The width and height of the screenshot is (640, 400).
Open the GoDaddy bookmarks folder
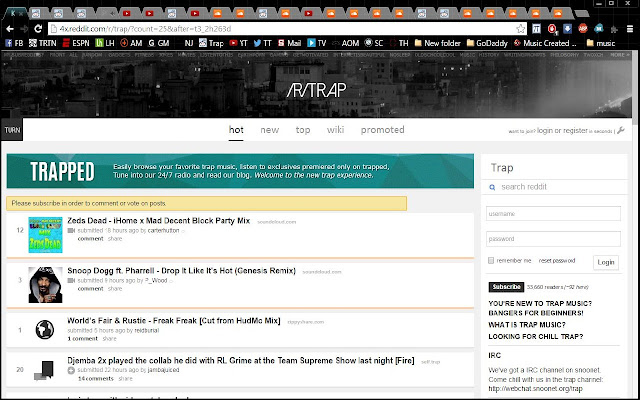487,43
